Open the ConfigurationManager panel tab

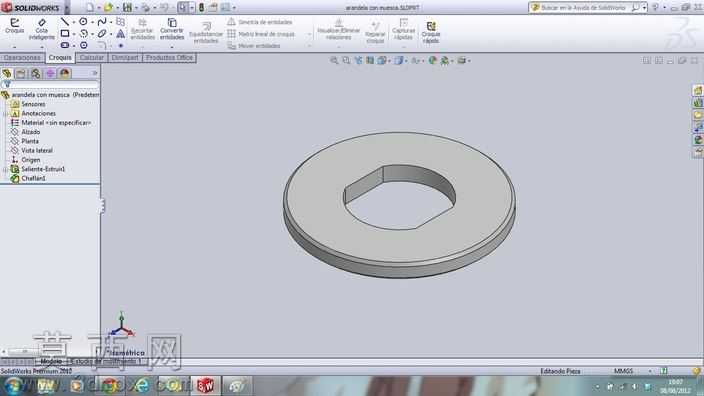coord(35,73)
